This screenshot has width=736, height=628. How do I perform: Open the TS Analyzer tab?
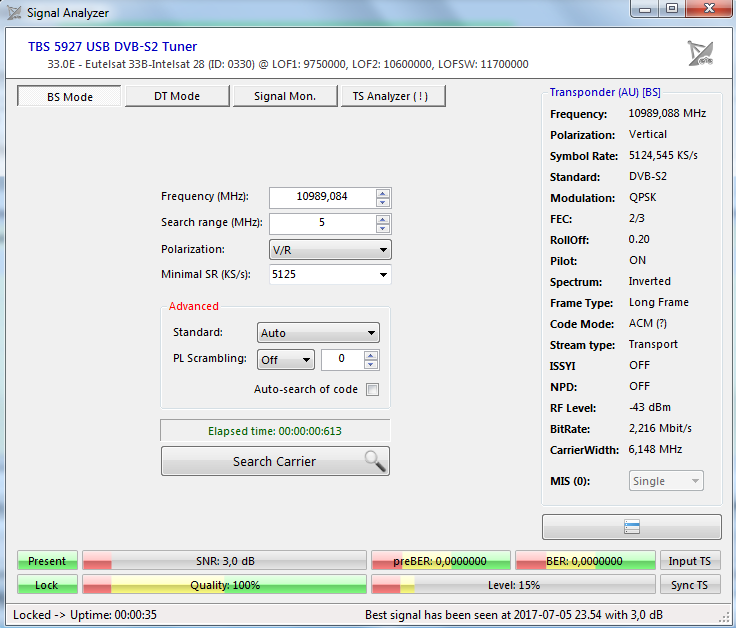393,96
